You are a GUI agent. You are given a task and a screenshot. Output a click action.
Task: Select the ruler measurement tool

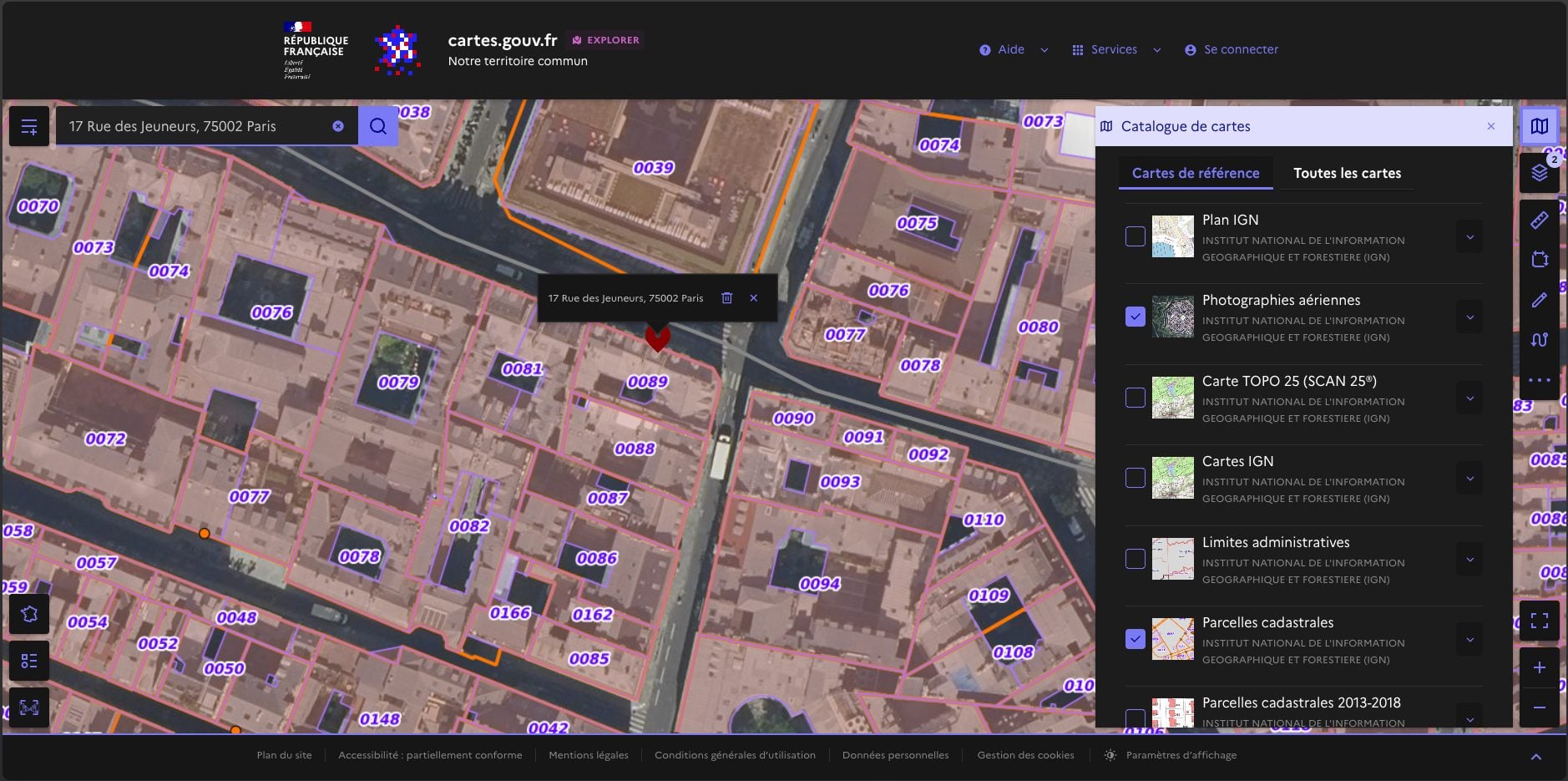click(x=1540, y=220)
